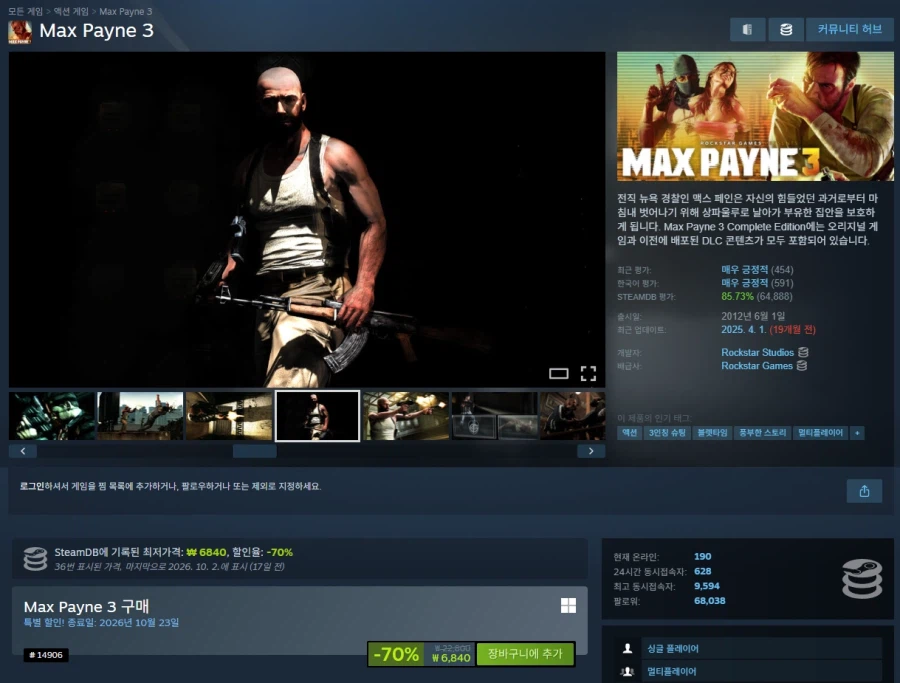900x683 pixels.
Task: Select thumbnail of bald Max aiming pistol
Action: [x=406, y=416]
